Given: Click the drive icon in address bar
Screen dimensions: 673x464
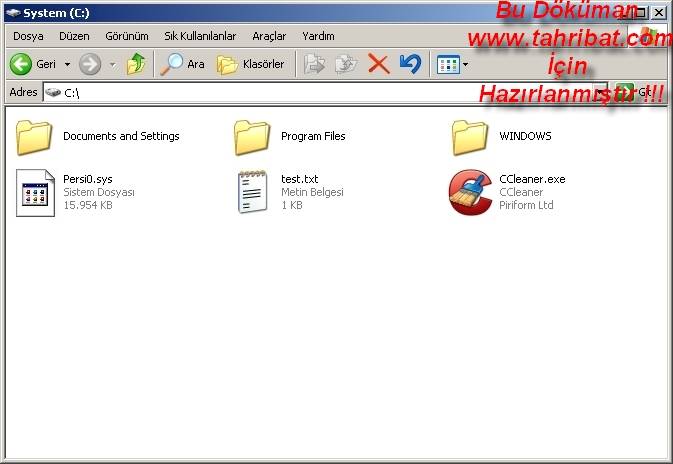Looking at the screenshot, I should click(x=53, y=92).
